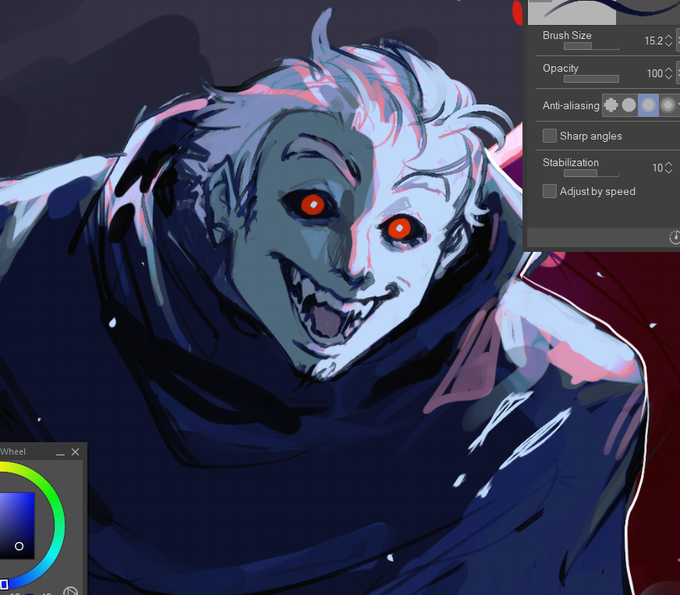Close the Color Wheel panel
This screenshot has height=595, width=680.
pyautogui.click(x=75, y=452)
